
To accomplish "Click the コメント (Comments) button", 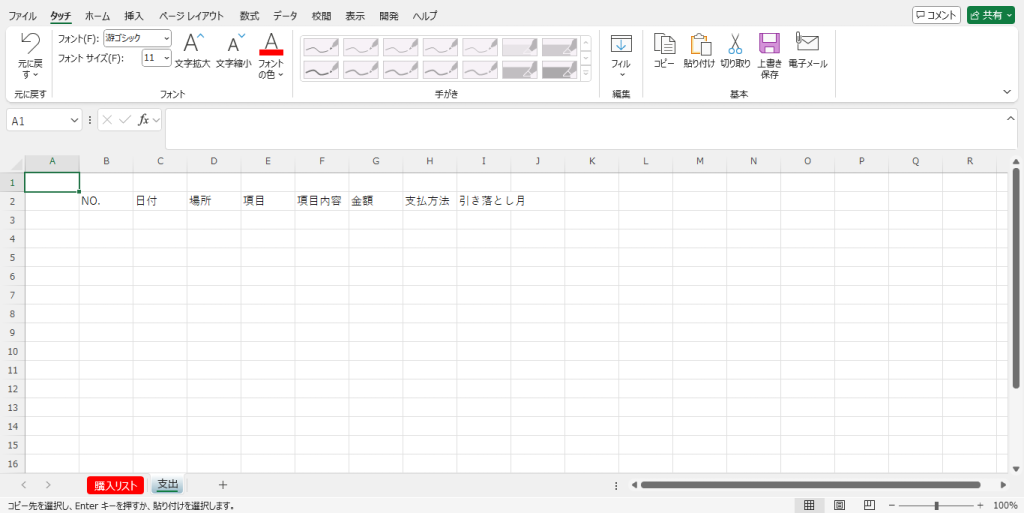I will click(x=936, y=15).
